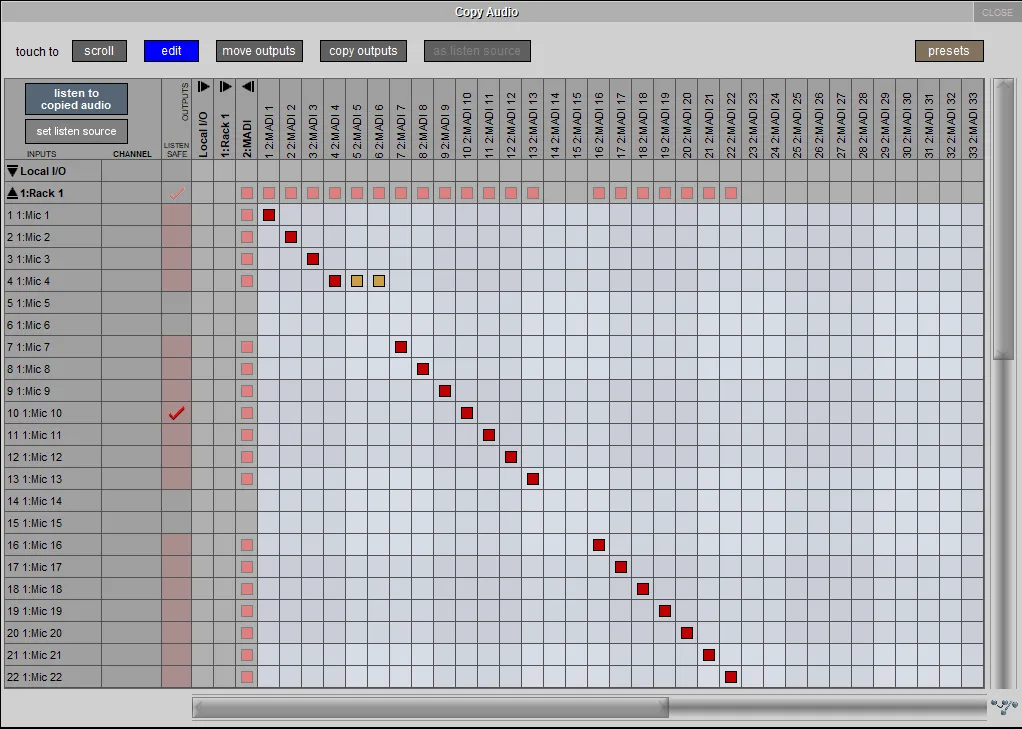Image resolution: width=1022 pixels, height=729 pixels.
Task: Switch touch mode to scroll
Action: click(99, 51)
